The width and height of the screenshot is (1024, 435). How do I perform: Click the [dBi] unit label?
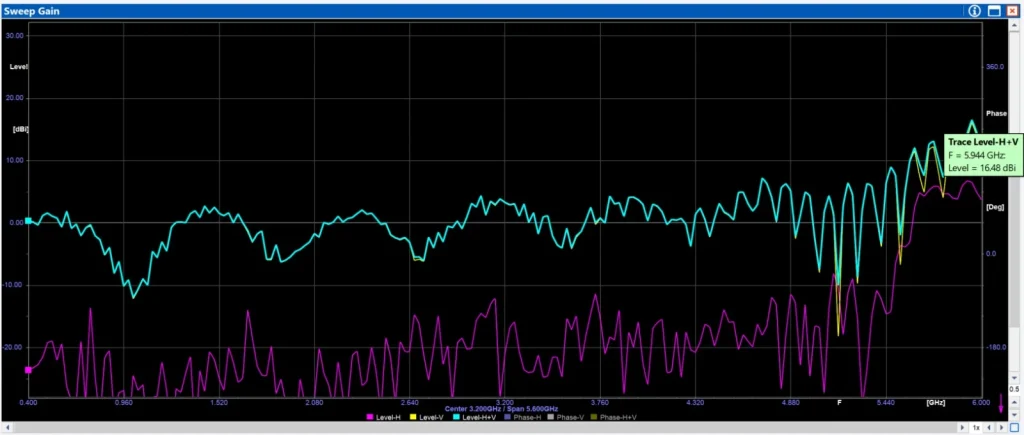(x=20, y=129)
